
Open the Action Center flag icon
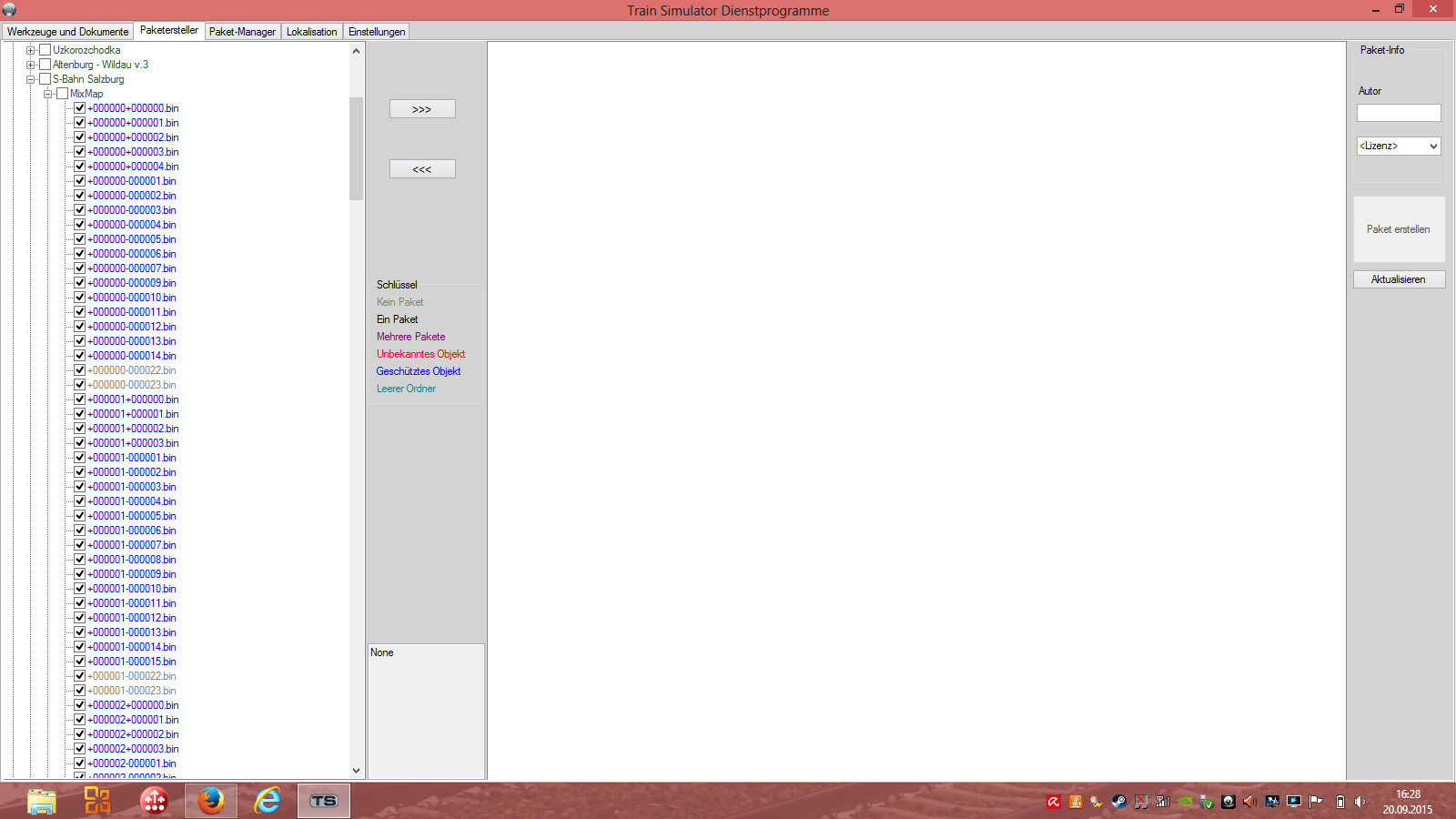[x=1316, y=802]
